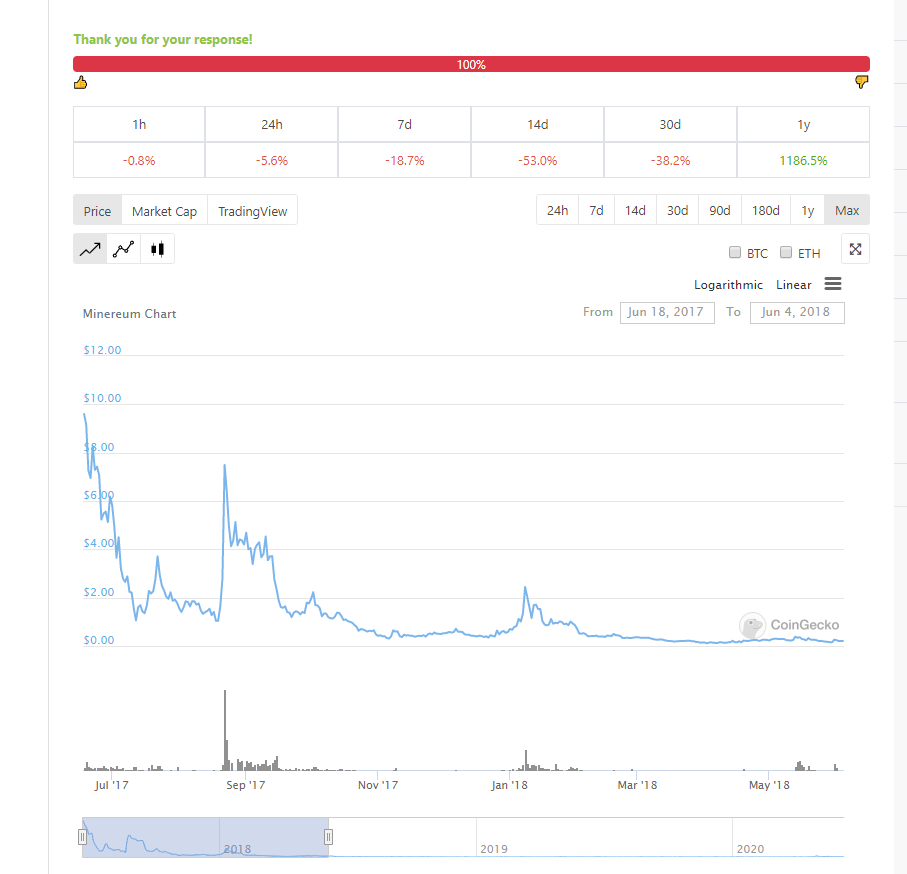
Task: Open the TradingView tab
Action: [252, 211]
